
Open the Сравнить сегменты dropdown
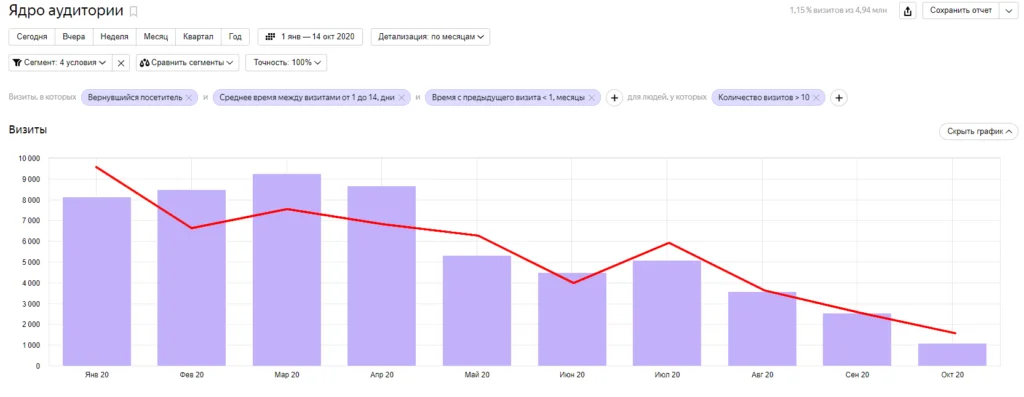[x=187, y=63]
